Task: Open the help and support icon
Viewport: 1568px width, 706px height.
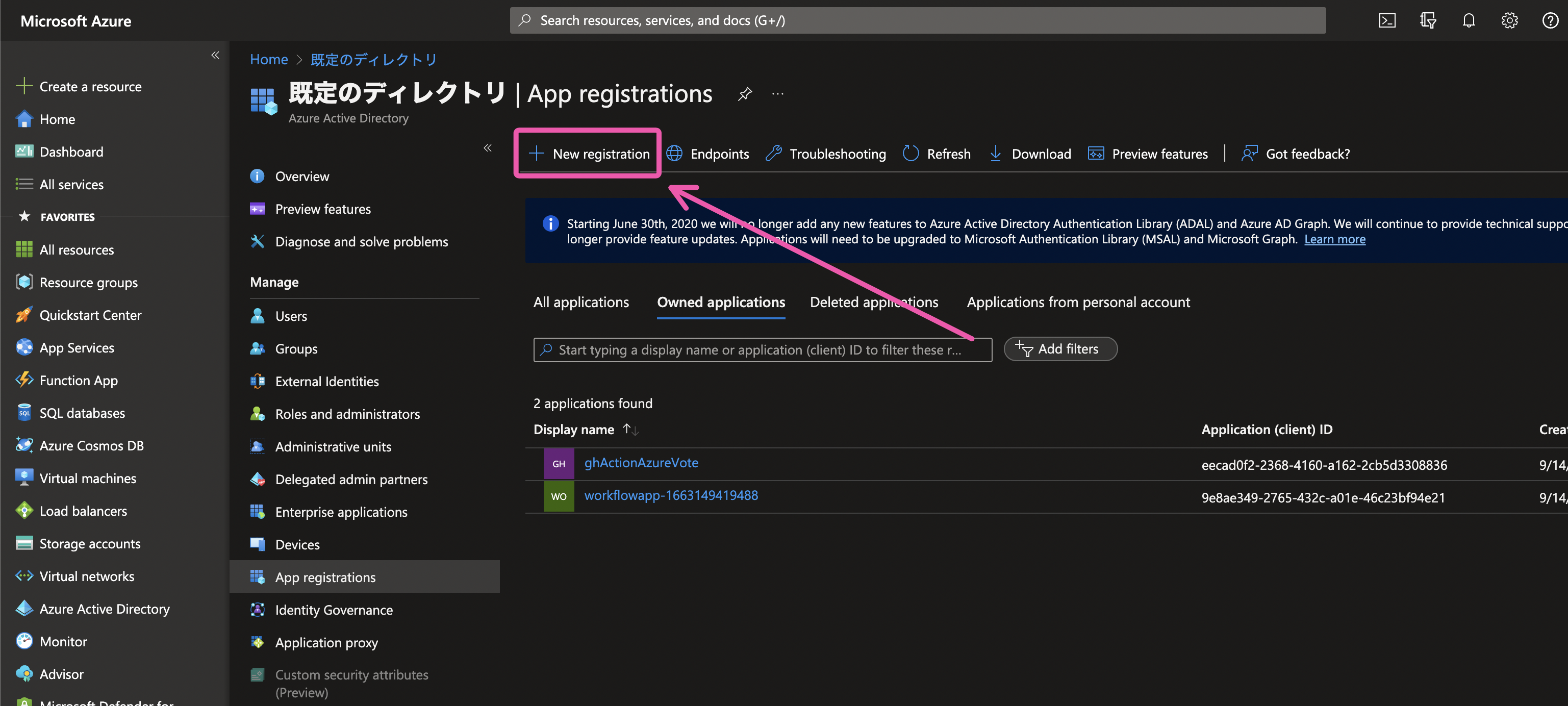Action: (1550, 20)
